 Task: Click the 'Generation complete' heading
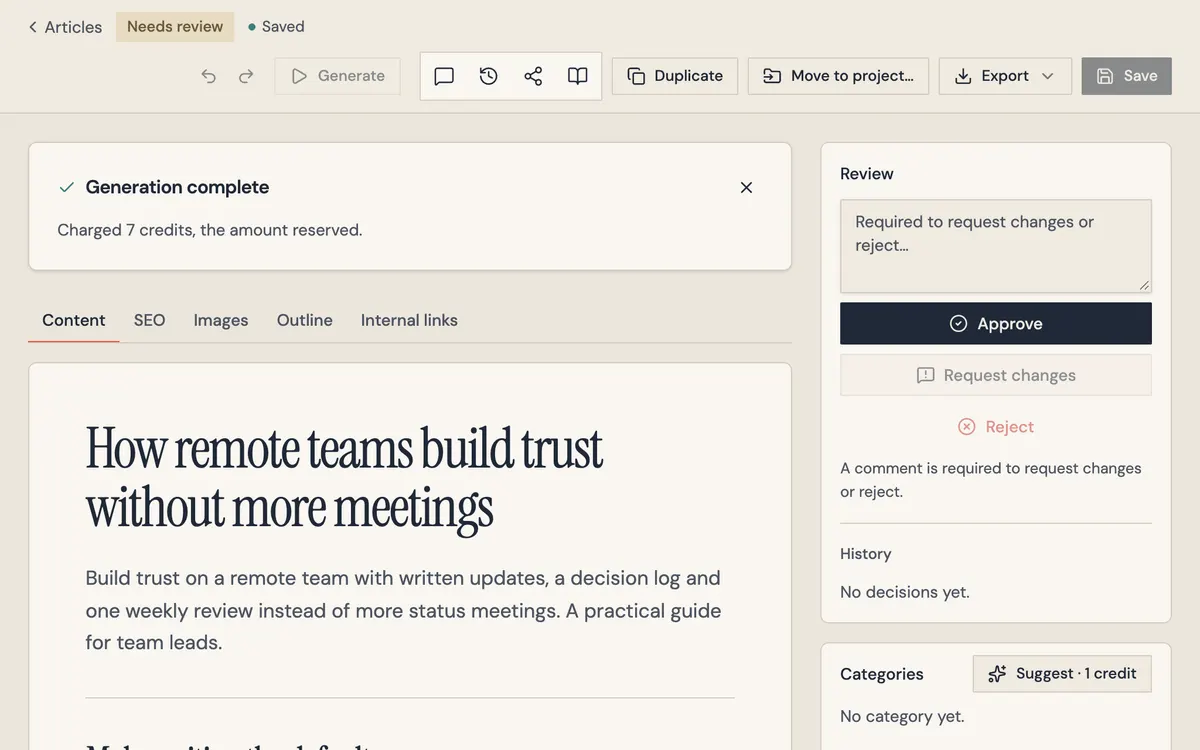click(177, 187)
